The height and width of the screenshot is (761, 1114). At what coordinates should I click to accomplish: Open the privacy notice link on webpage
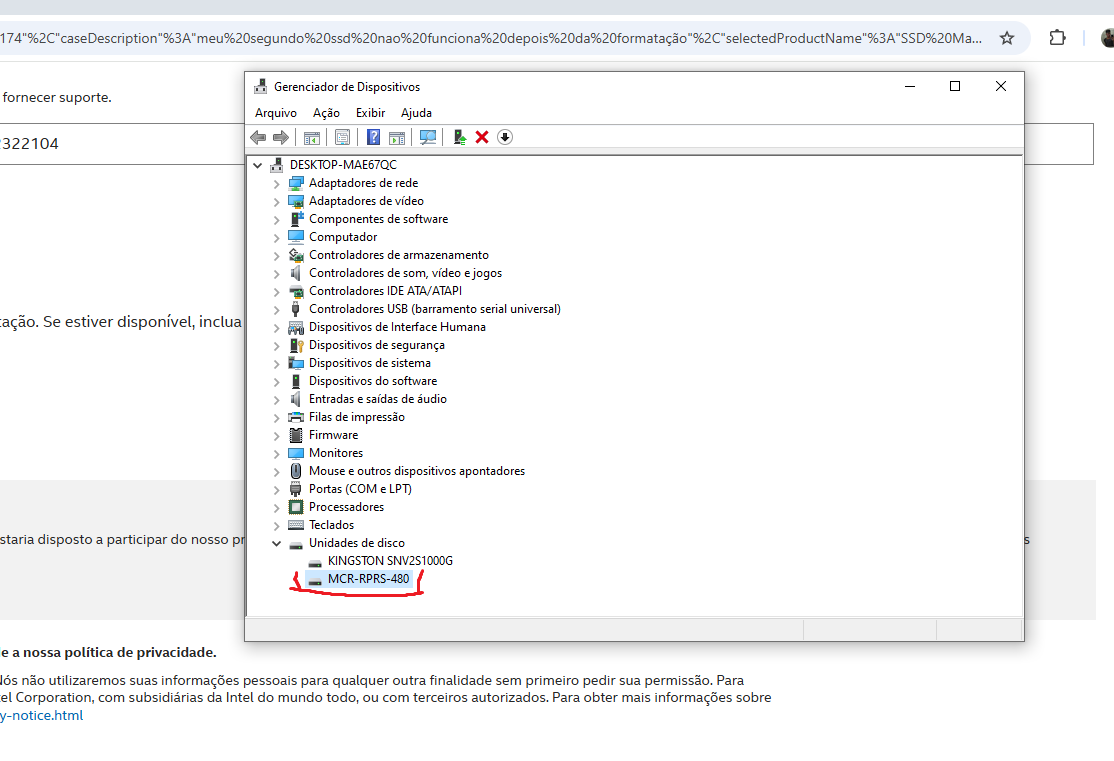click(41, 716)
